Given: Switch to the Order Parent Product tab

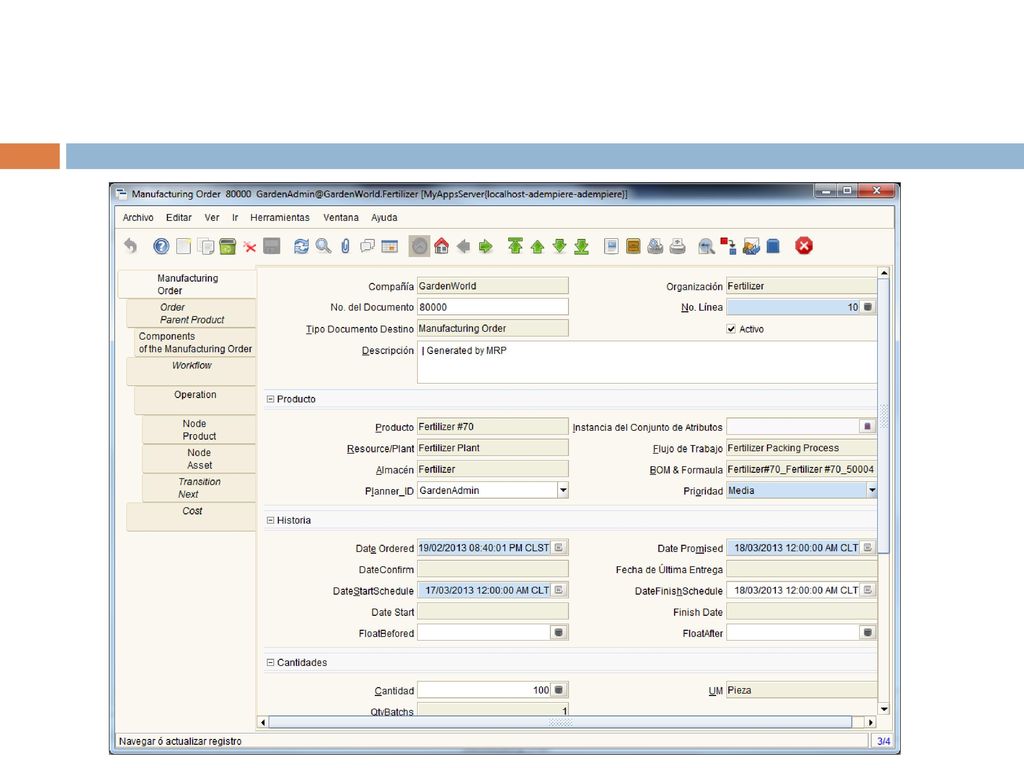Looking at the screenshot, I should [191, 313].
